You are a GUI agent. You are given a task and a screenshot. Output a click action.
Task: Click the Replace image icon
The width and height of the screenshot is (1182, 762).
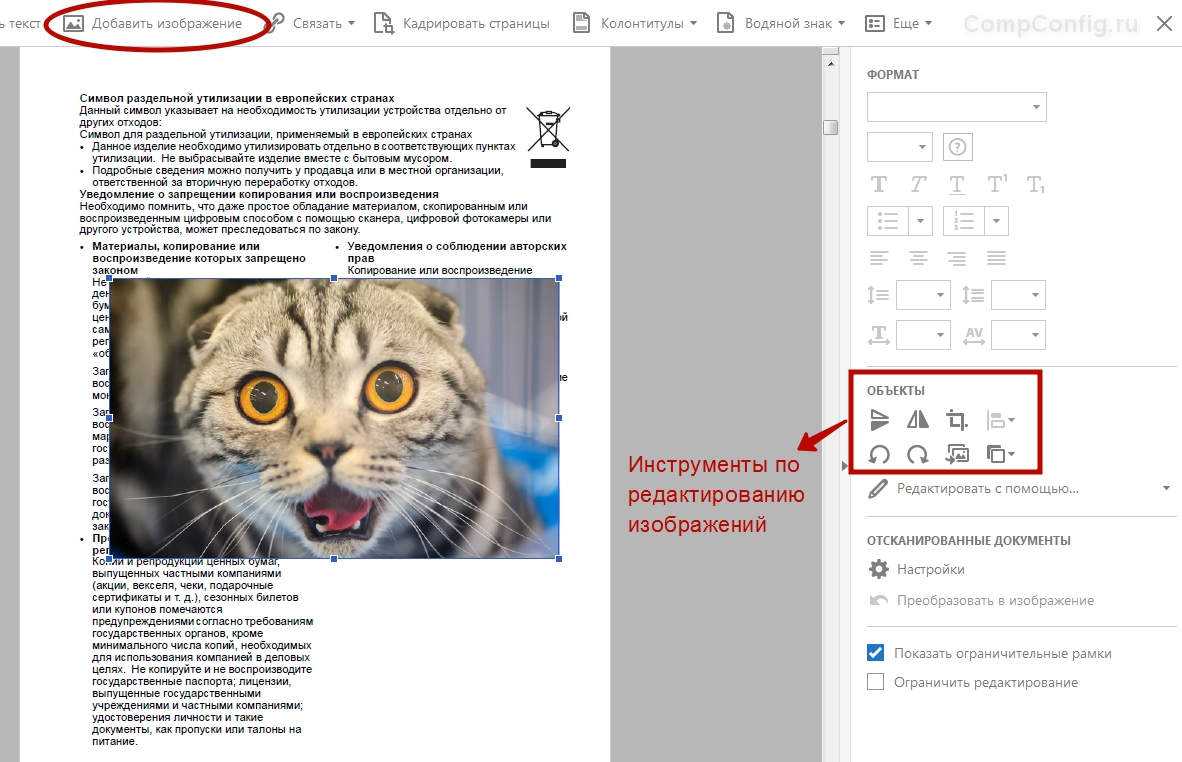pos(957,454)
